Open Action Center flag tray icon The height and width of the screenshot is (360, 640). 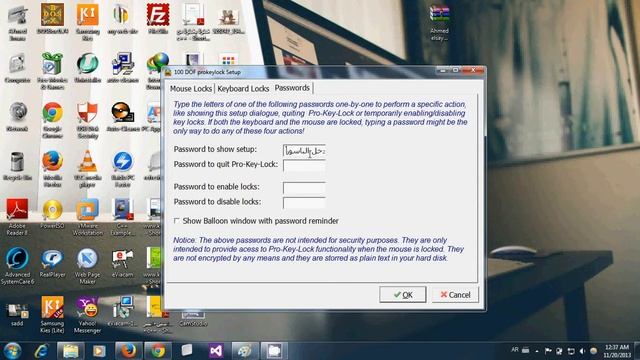pyautogui.click(x=548, y=351)
